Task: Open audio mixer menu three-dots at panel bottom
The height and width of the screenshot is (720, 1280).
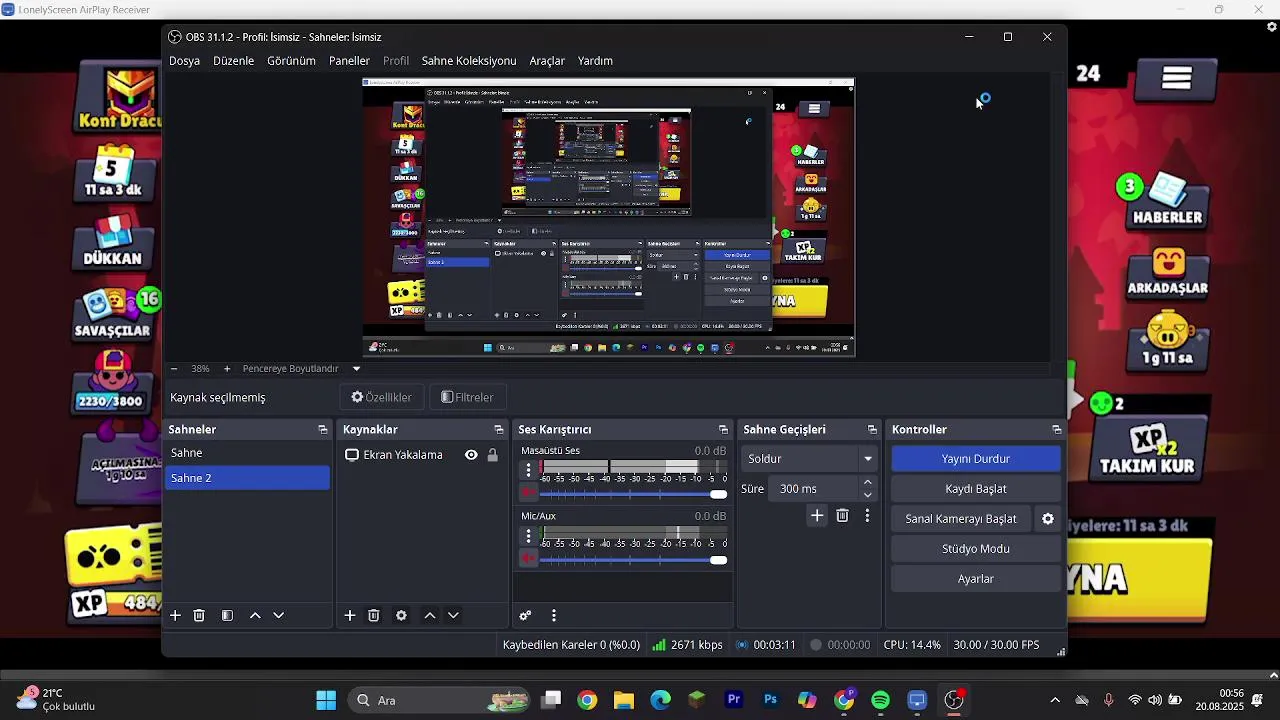Action: click(553, 616)
